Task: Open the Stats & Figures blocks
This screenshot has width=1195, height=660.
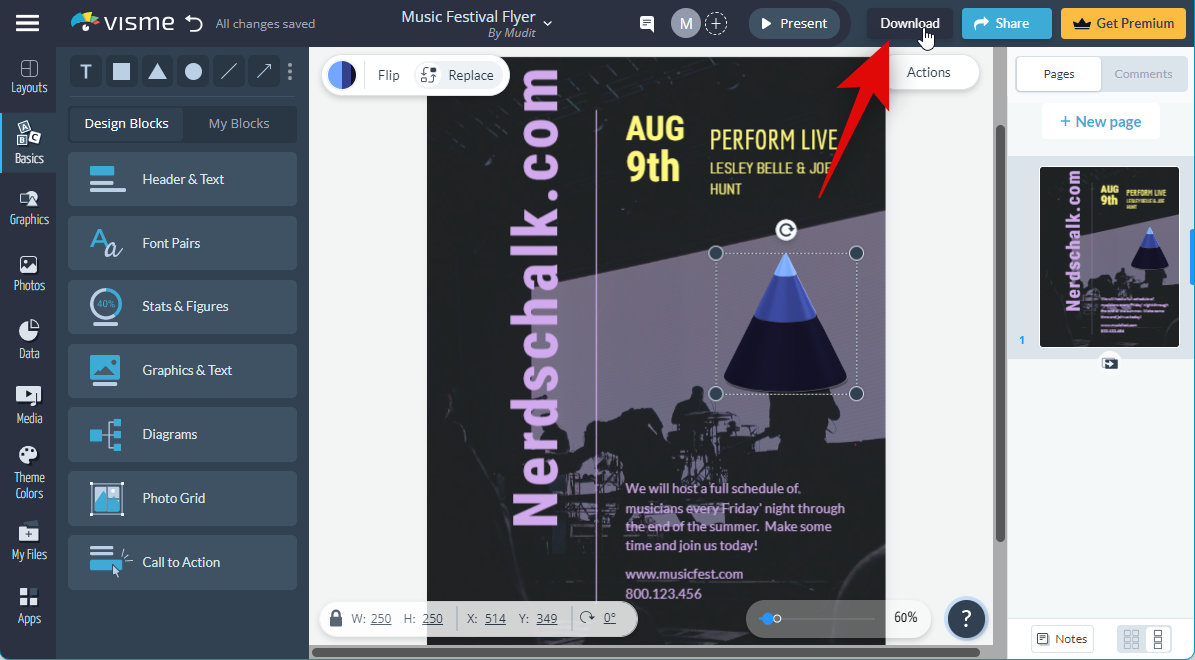Action: pos(182,306)
